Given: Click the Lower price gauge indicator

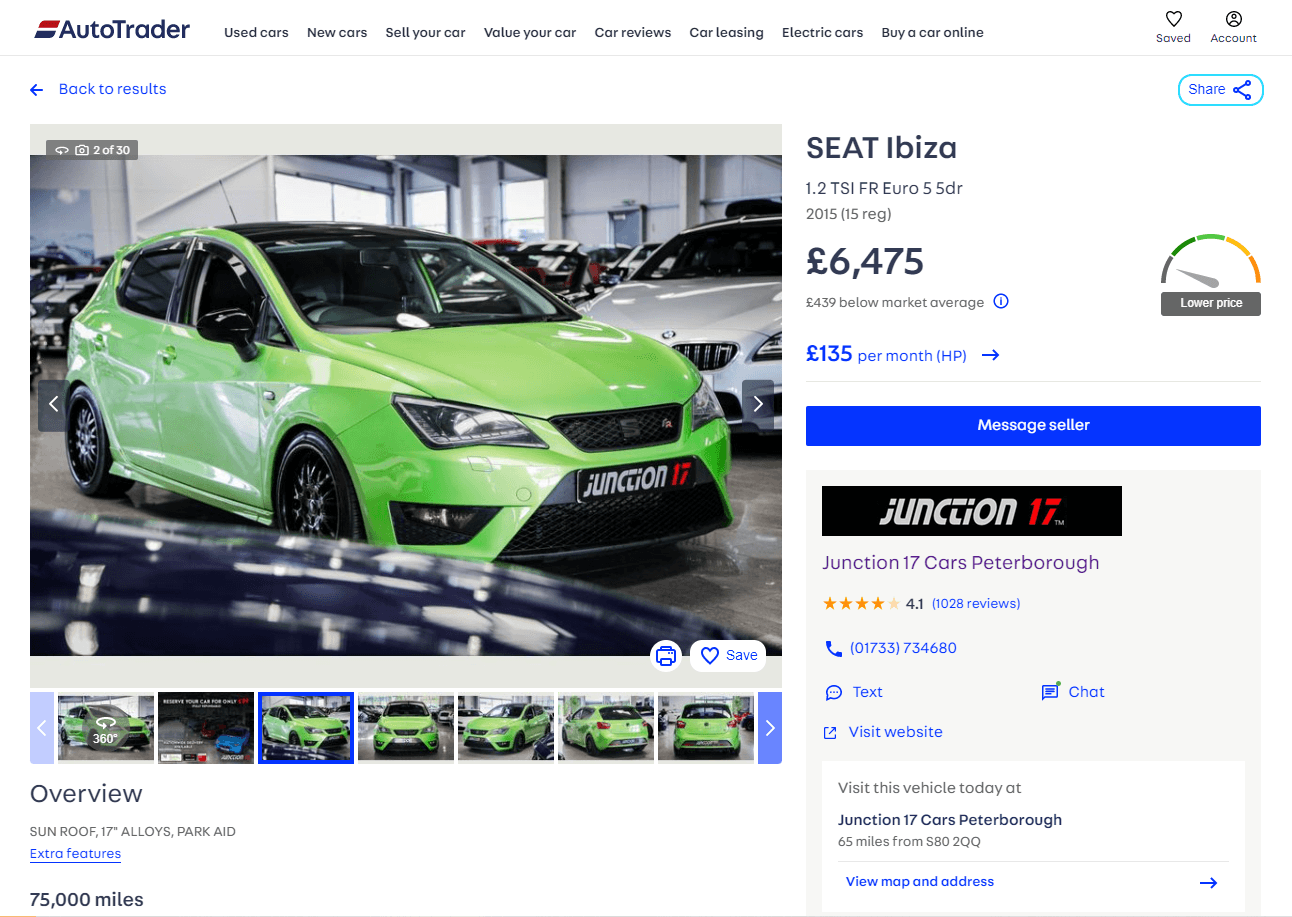Looking at the screenshot, I should click(1210, 276).
